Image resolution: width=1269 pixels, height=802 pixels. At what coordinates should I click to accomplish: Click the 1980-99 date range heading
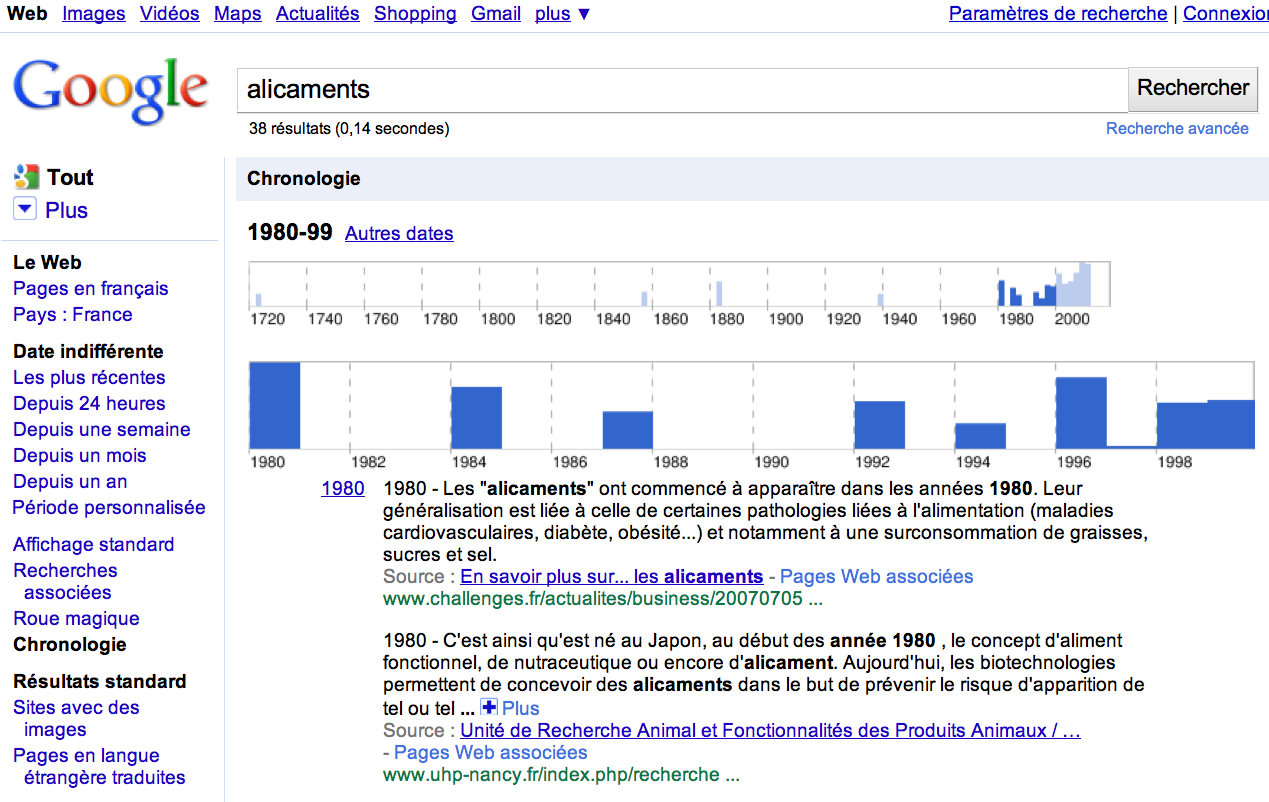[x=290, y=233]
